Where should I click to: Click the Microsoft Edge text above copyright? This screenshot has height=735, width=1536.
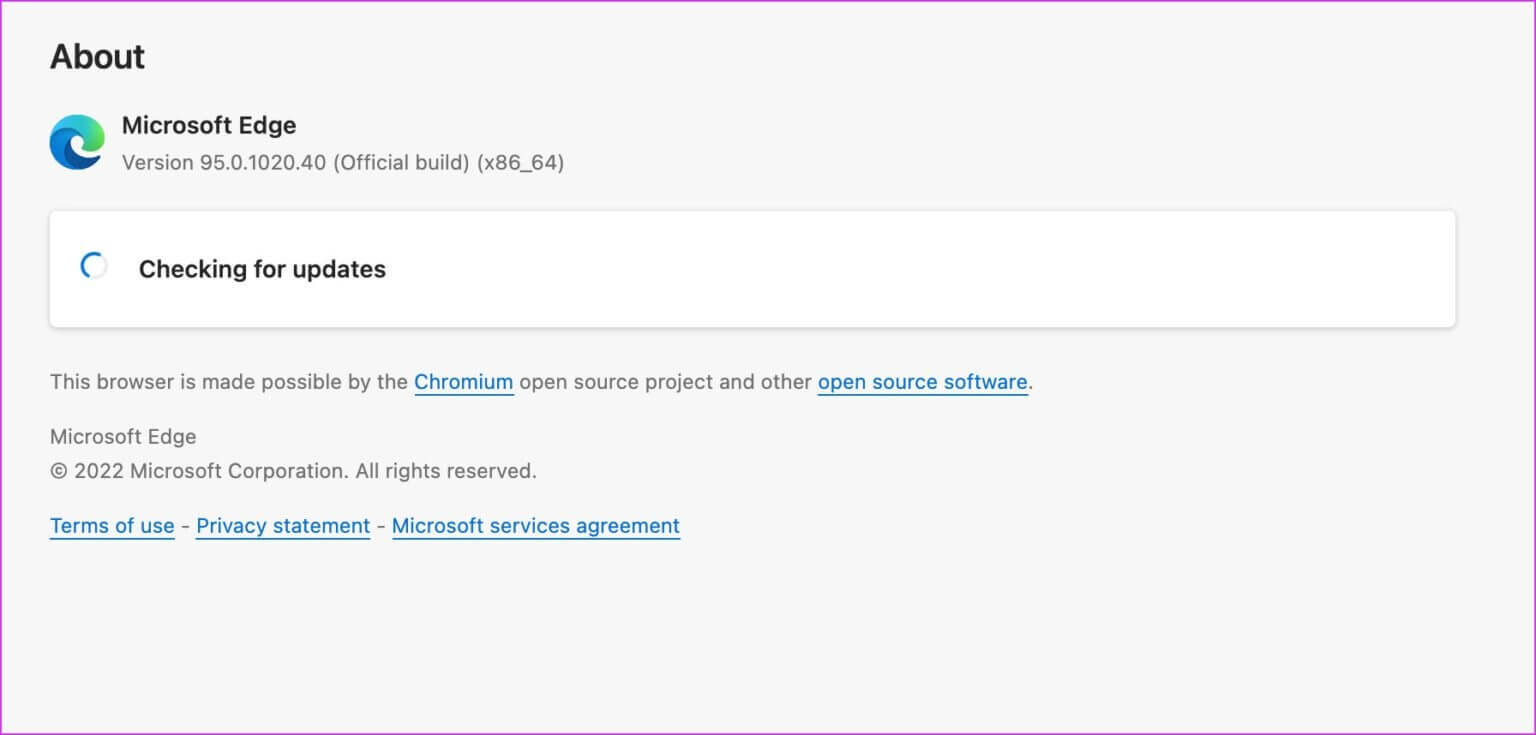(123, 437)
